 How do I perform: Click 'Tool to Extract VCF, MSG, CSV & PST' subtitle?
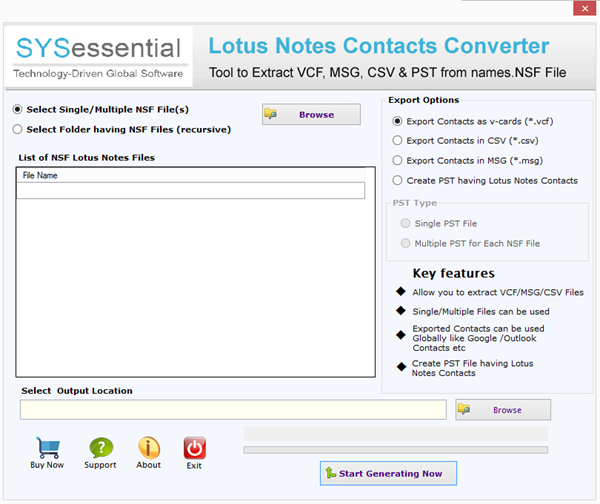(x=387, y=72)
